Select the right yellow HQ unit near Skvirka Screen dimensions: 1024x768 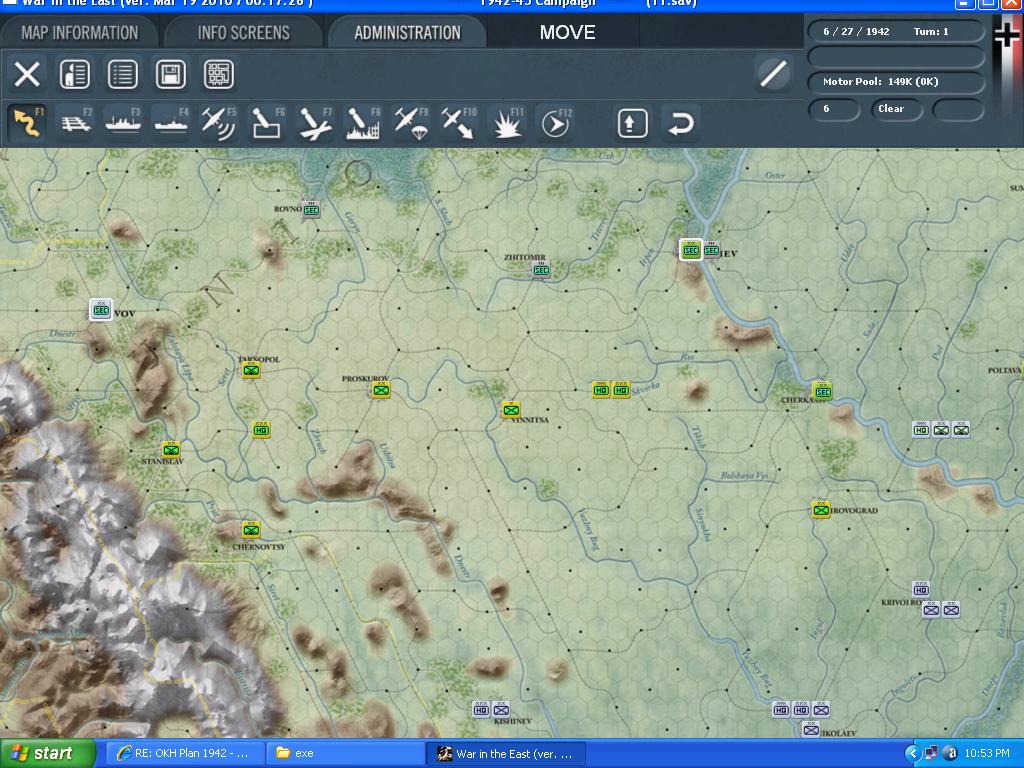pyautogui.click(x=621, y=391)
